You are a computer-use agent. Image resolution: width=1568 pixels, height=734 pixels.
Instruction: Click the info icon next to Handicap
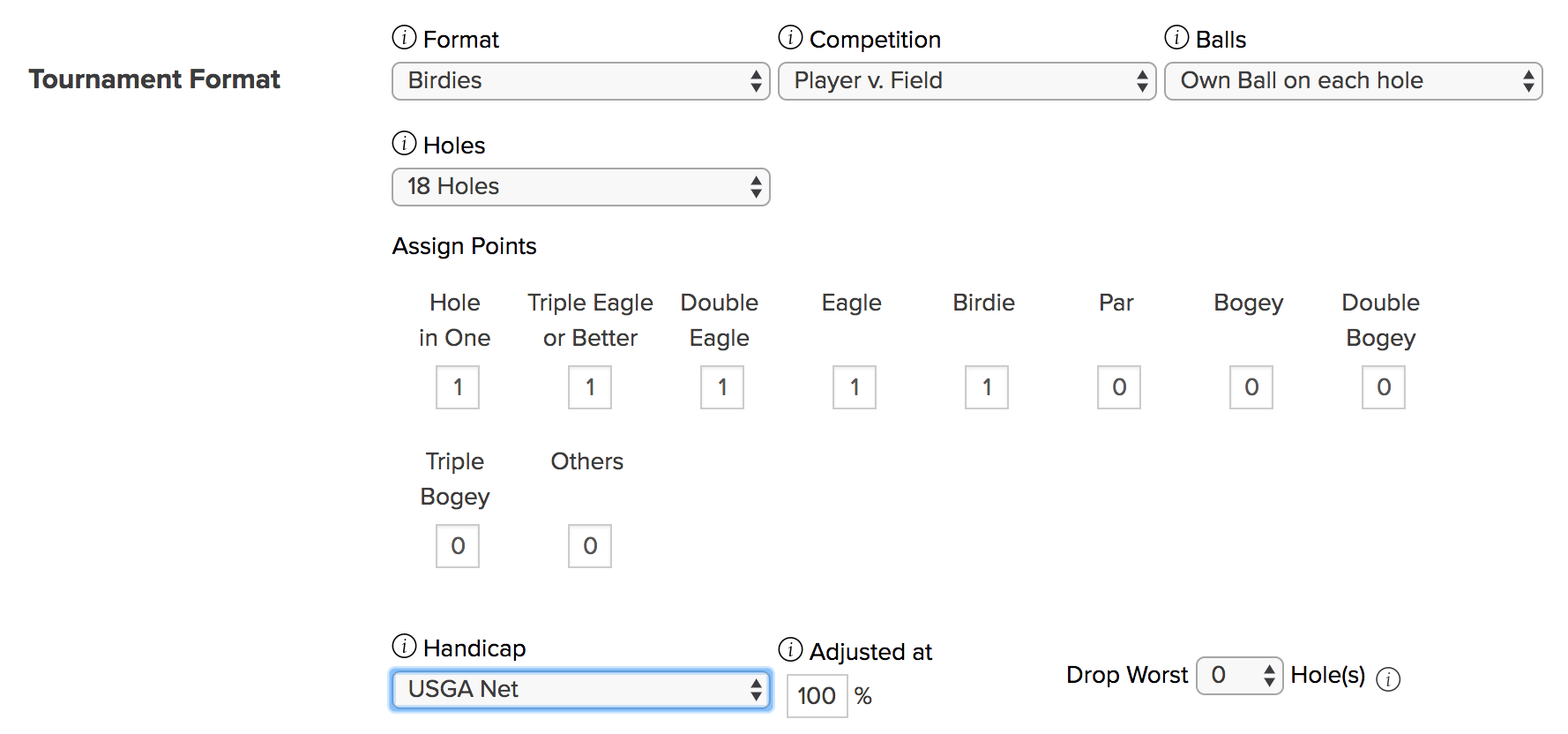pyautogui.click(x=404, y=647)
